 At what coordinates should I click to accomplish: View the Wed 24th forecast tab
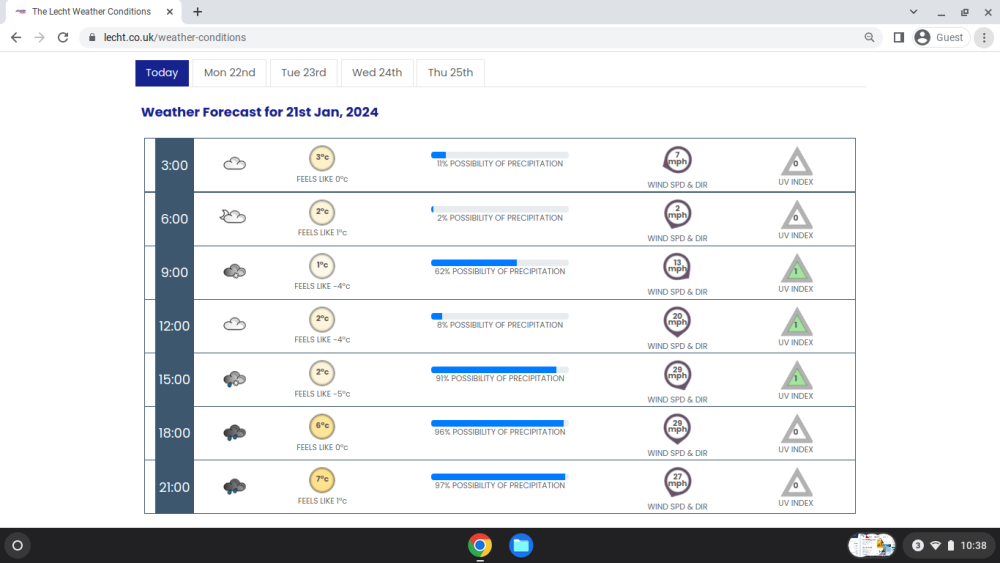pos(377,73)
